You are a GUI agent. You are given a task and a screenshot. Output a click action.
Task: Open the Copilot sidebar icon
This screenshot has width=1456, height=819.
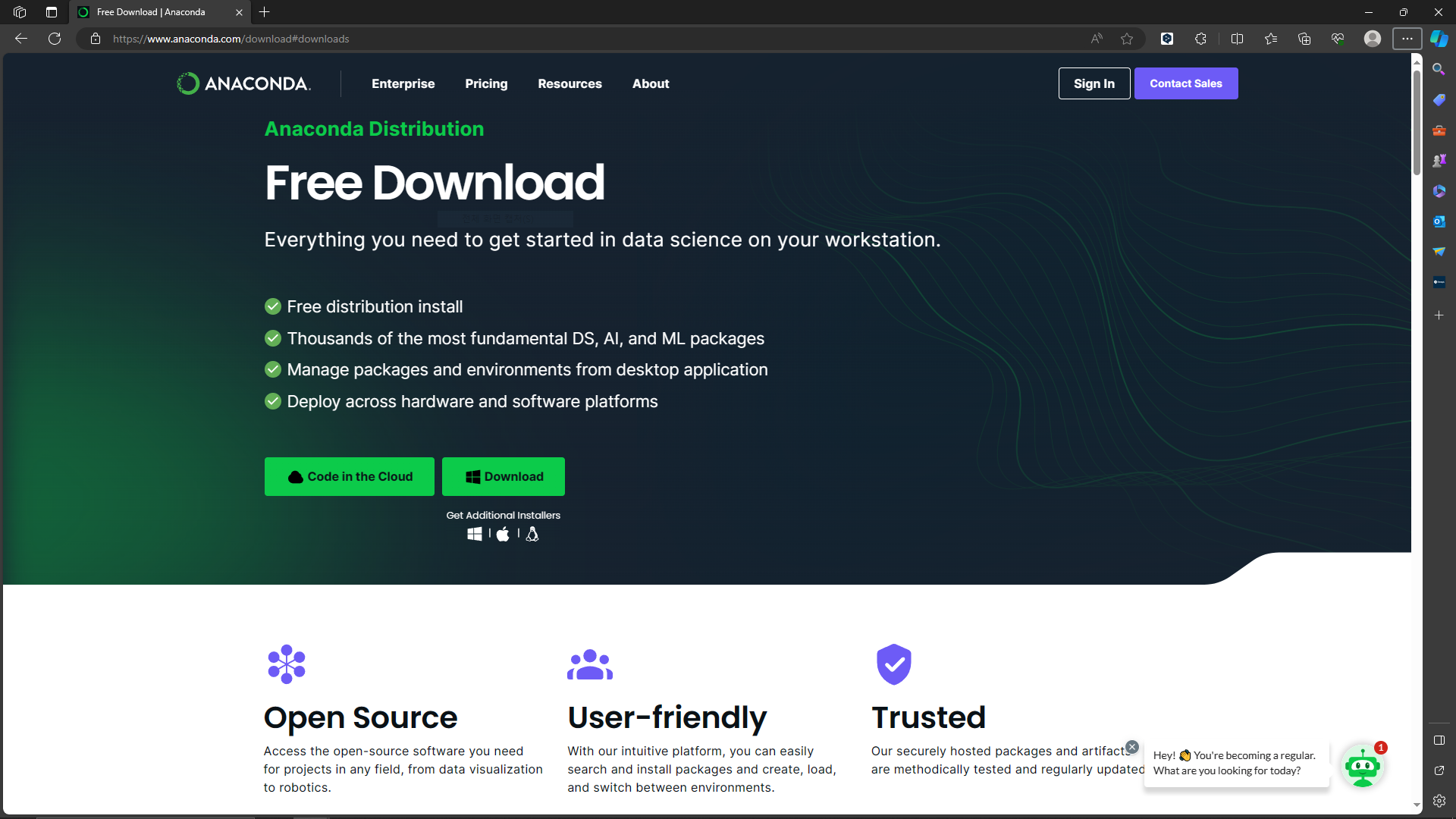click(x=1439, y=39)
